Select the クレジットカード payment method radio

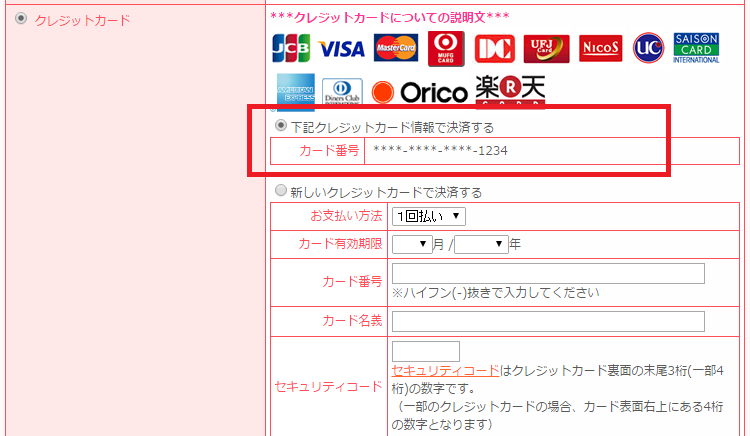(21, 19)
